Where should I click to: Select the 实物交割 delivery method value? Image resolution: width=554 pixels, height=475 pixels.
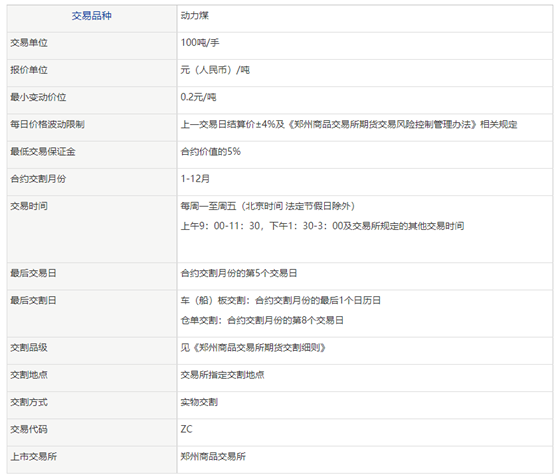pyautogui.click(x=199, y=402)
